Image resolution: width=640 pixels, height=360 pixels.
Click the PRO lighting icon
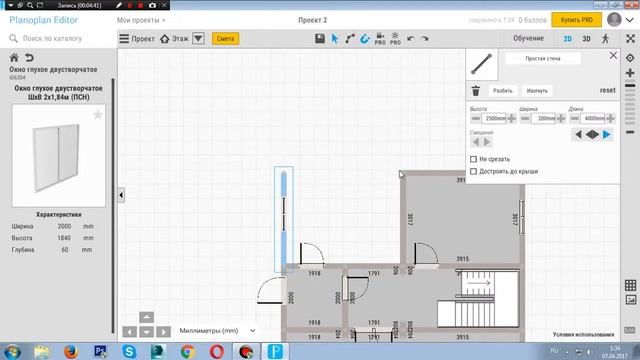pyautogui.click(x=395, y=38)
